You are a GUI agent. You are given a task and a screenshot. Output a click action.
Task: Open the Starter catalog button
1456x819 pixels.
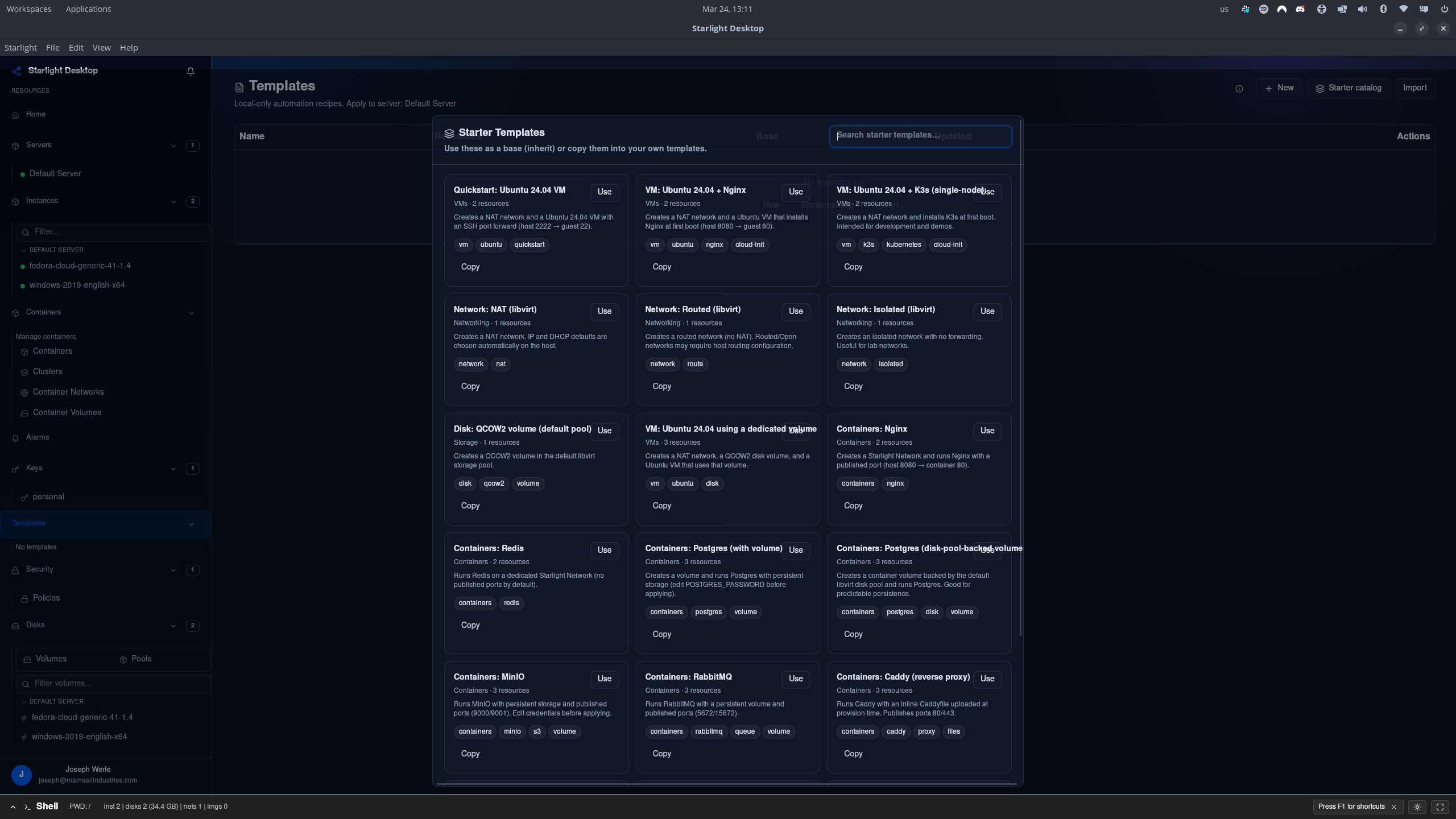pos(1349,88)
